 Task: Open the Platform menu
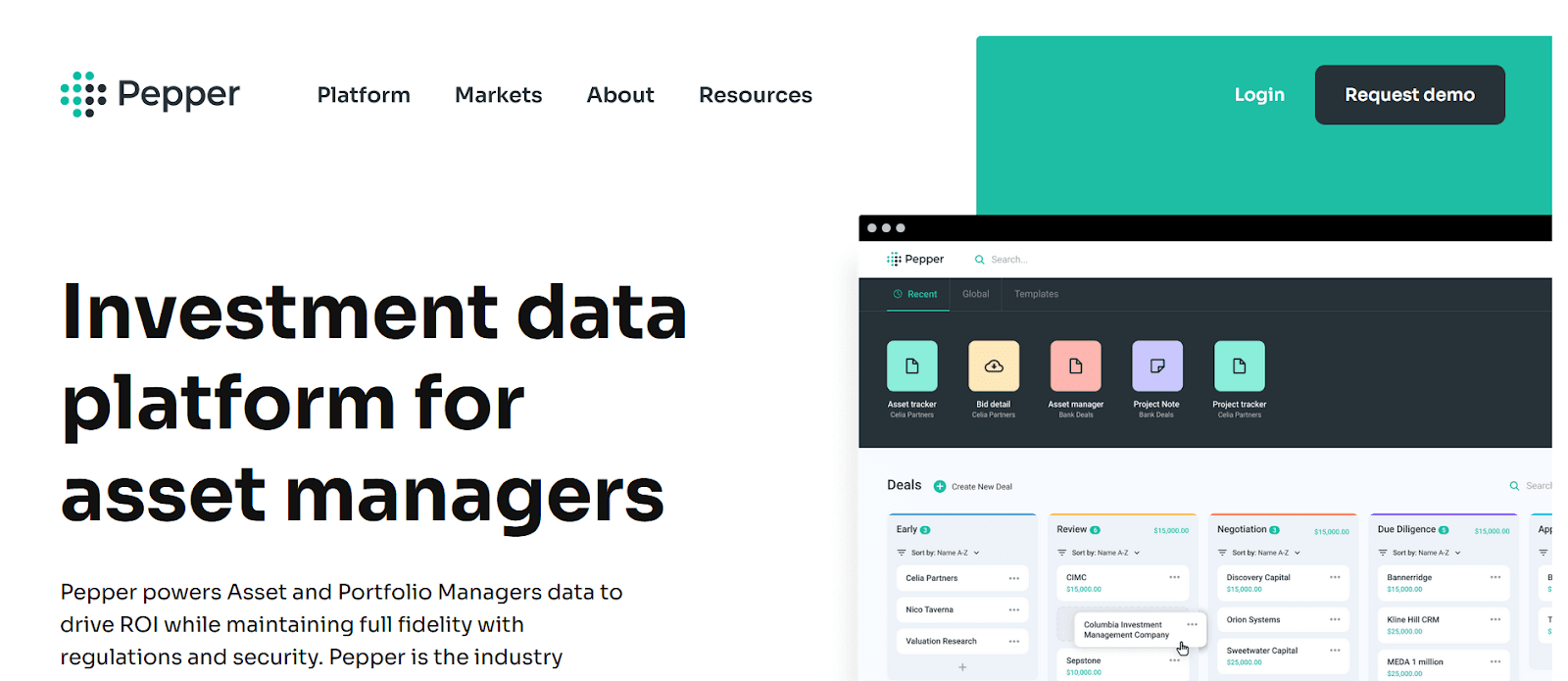(x=364, y=95)
